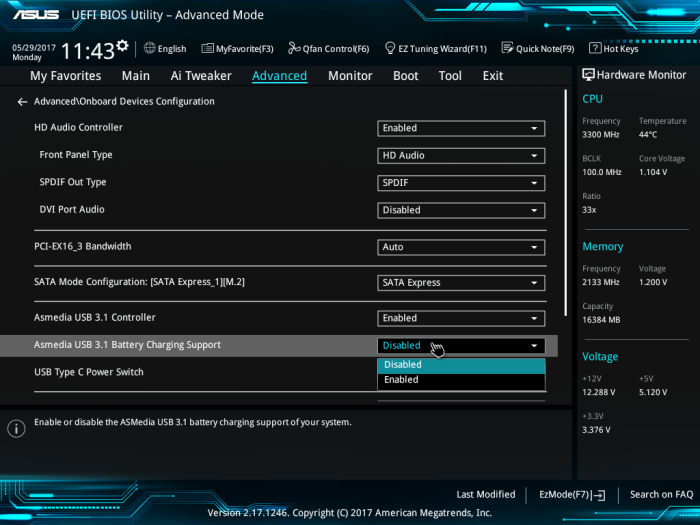Click the Hot Keys question mark icon
The width and height of the screenshot is (700, 525).
point(595,48)
